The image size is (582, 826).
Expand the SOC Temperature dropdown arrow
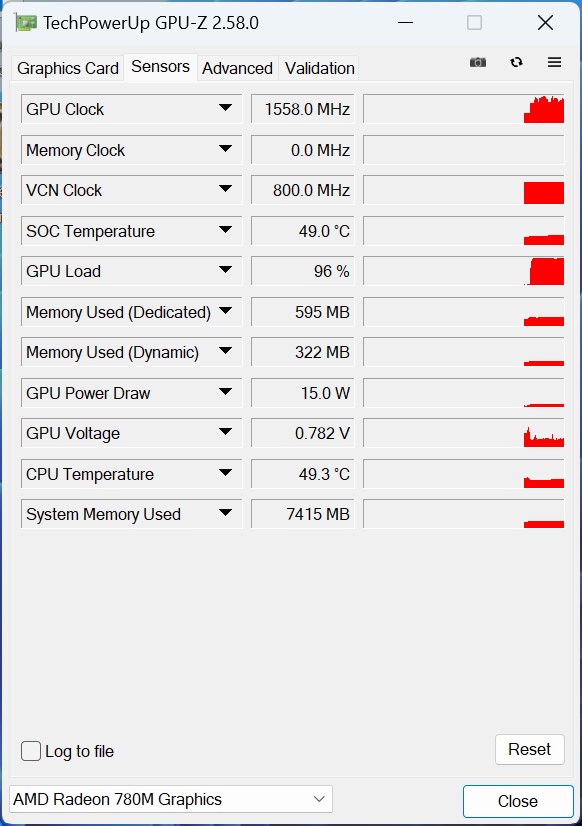225,230
